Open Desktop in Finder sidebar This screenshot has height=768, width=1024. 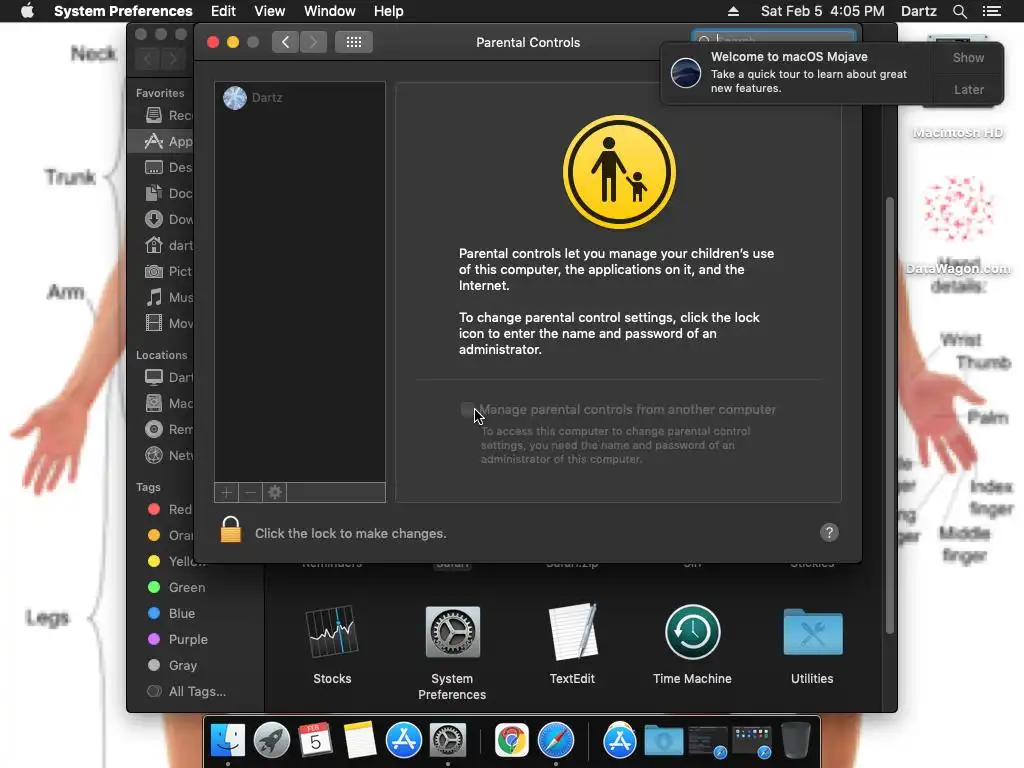[x=168, y=167]
